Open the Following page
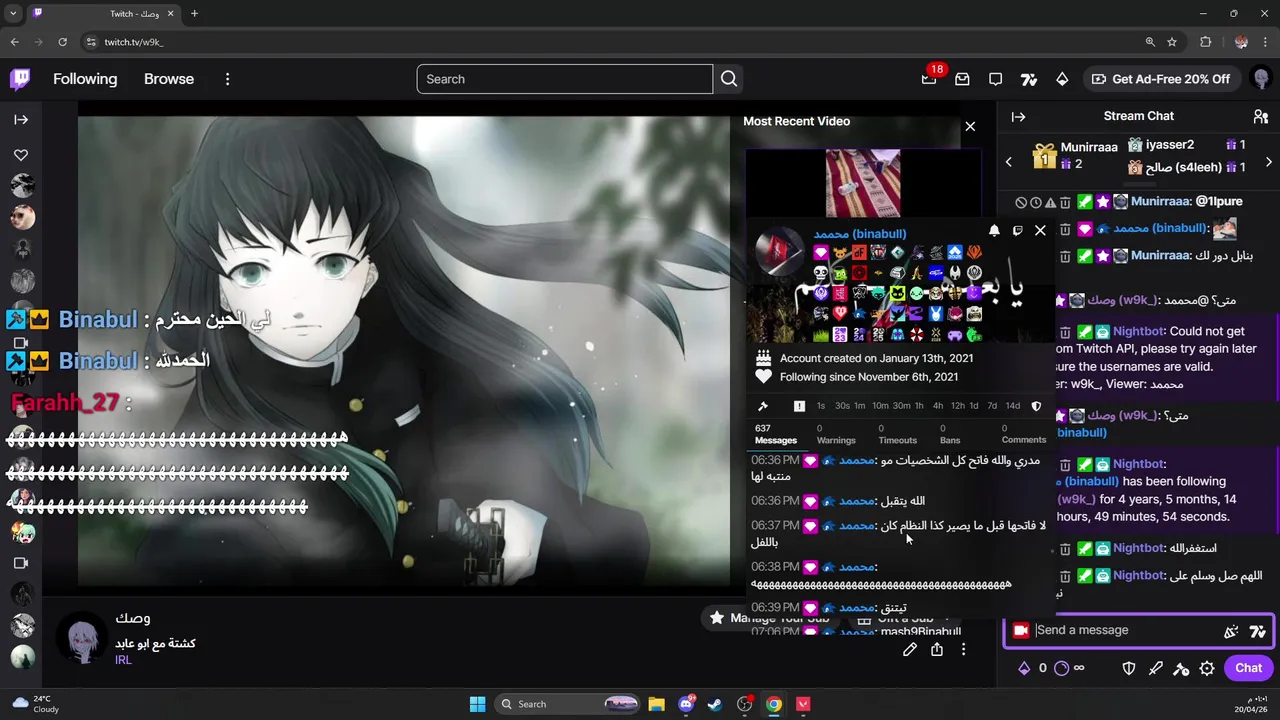This screenshot has height=720, width=1280. [x=85, y=79]
